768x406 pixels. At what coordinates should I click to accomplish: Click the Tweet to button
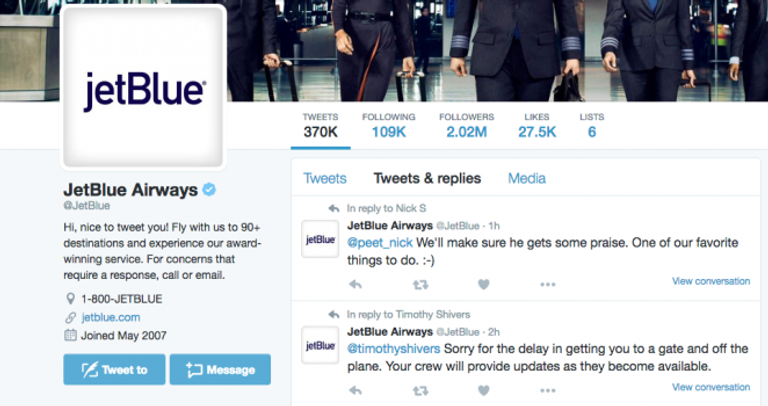[114, 369]
